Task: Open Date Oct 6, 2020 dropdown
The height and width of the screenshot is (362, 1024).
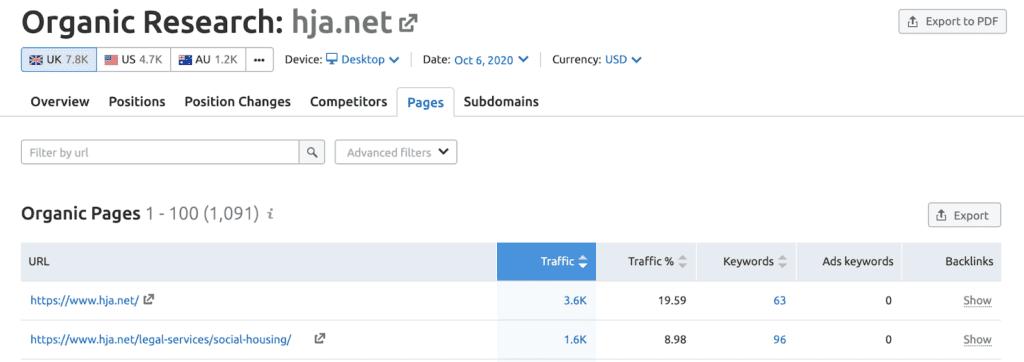Action: point(491,59)
